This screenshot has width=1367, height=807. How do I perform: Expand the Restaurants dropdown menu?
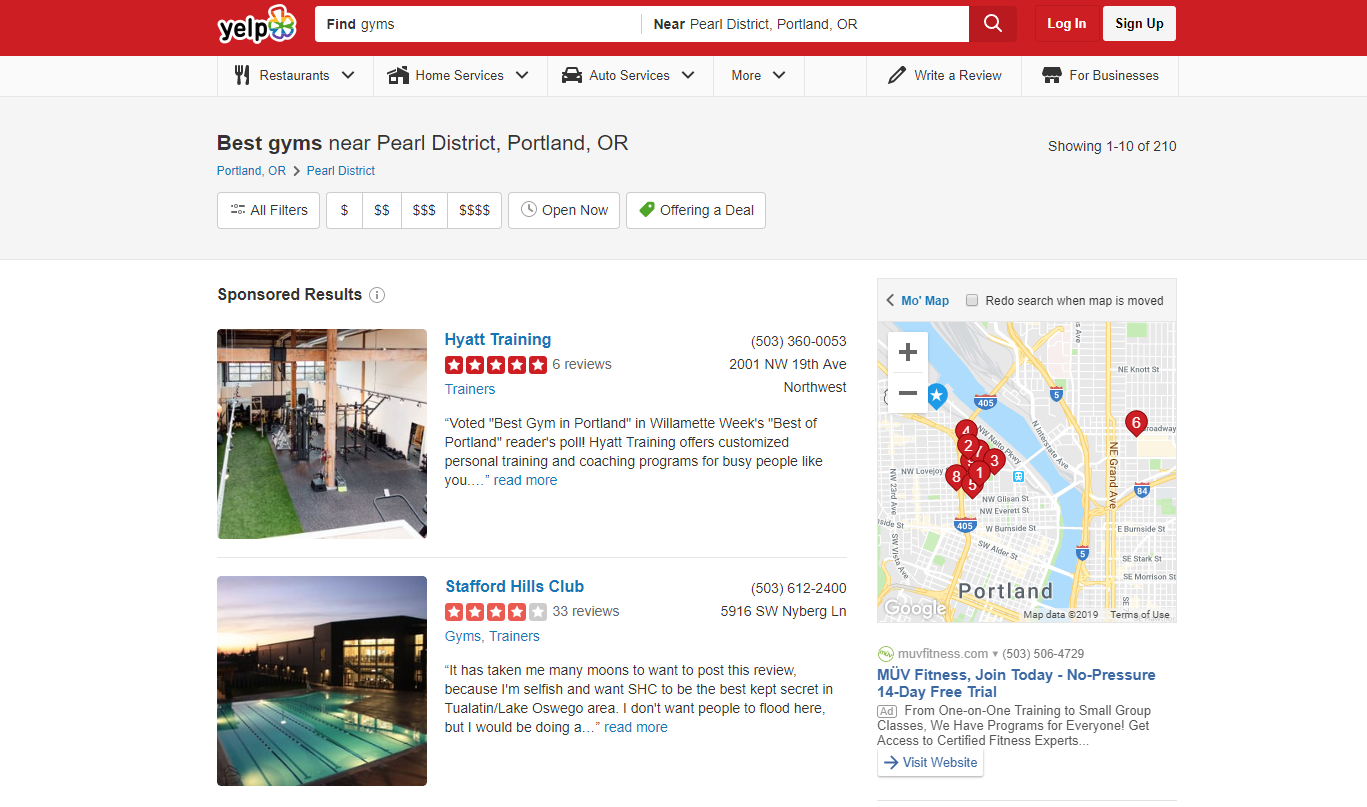point(295,75)
